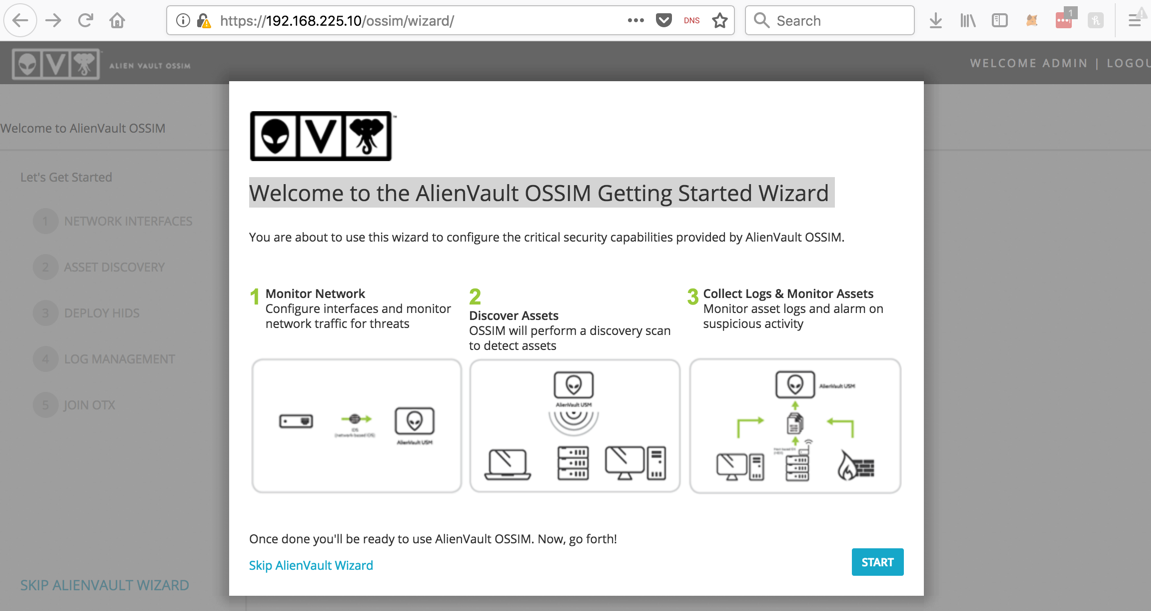Click the red extension icon with badge
This screenshot has width=1151, height=611.
[x=1064, y=19]
